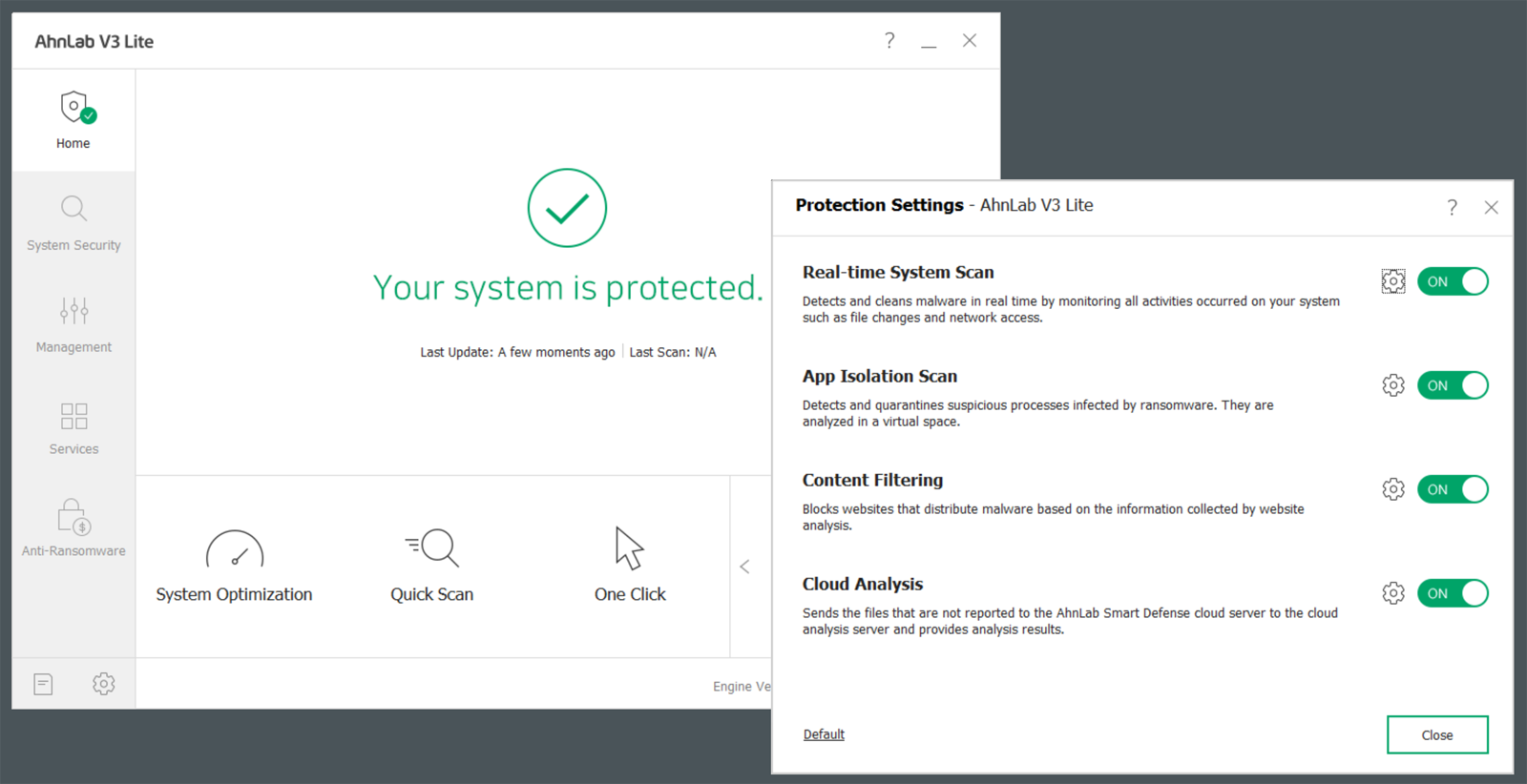Launch System Optimization gauge icon

pos(235,549)
